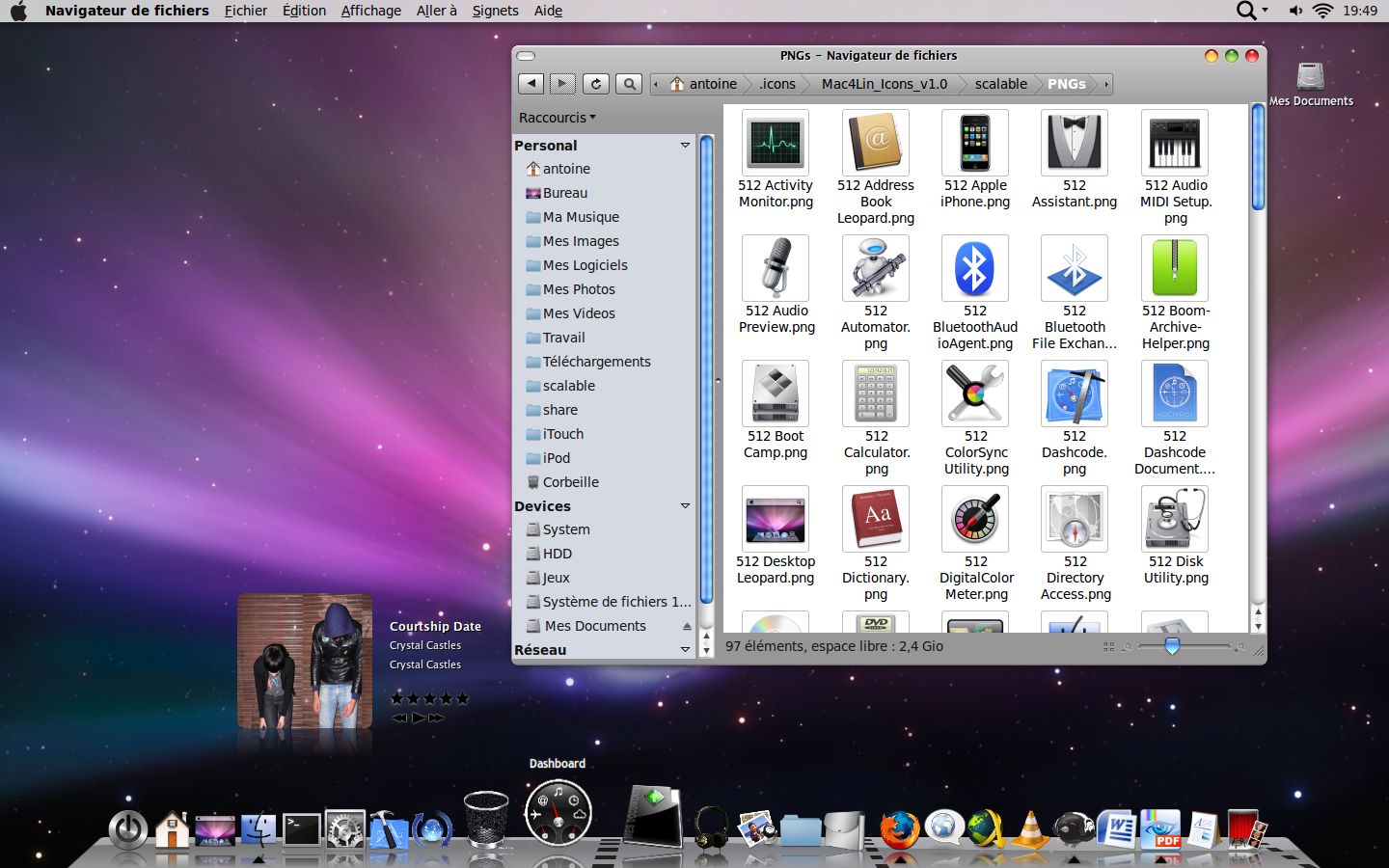This screenshot has height=868, width=1389.
Task: Jump to scalable folder in path bar
Action: coord(1000,84)
